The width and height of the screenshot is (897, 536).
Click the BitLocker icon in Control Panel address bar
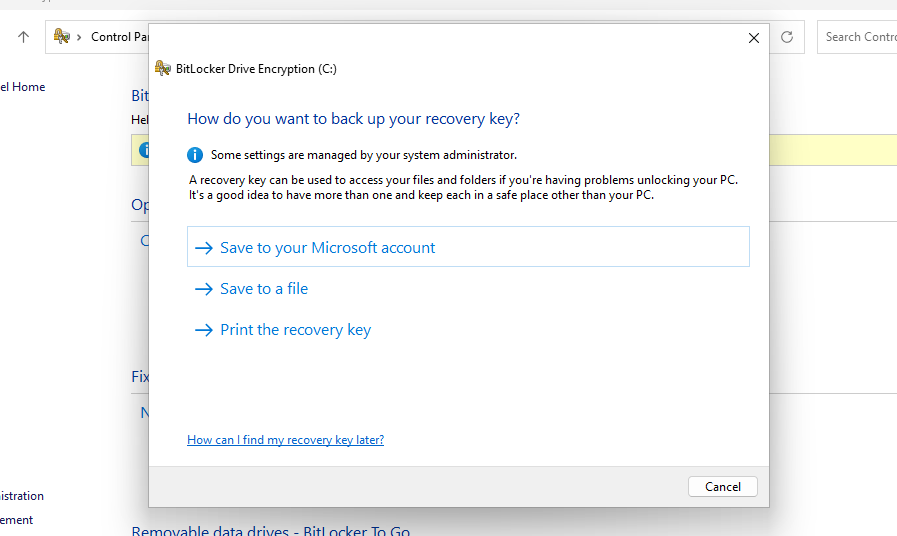[x=62, y=37]
